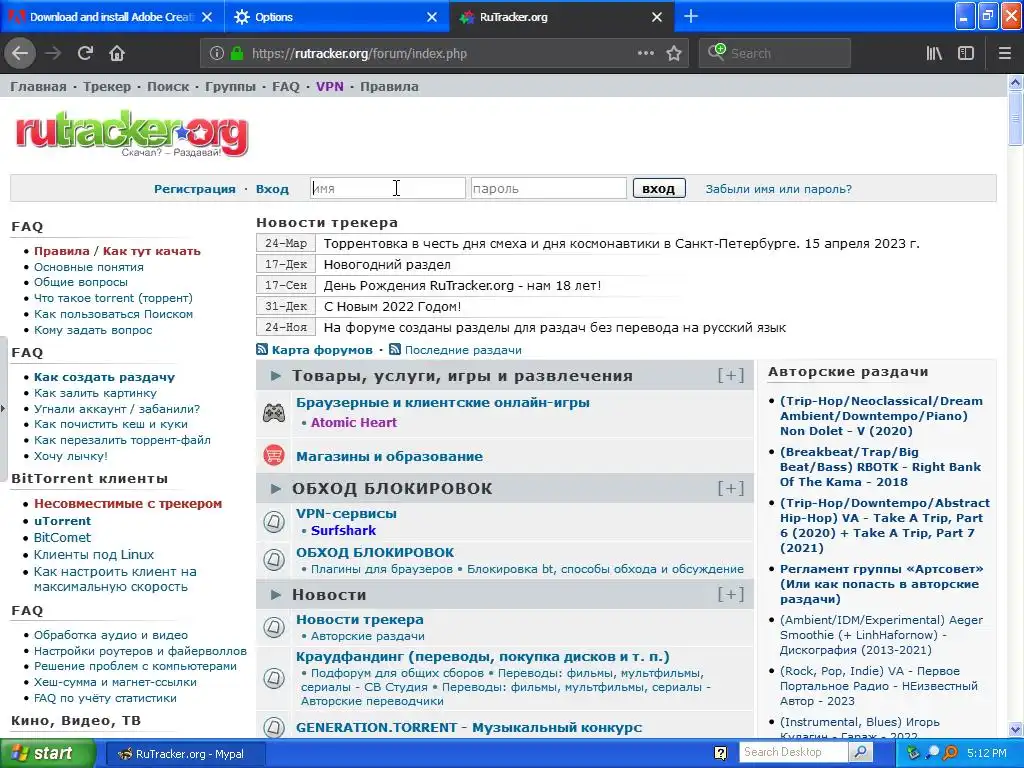Click Забыли имя или пароль link
The width and height of the screenshot is (1024, 768).
pyautogui.click(x=778, y=189)
